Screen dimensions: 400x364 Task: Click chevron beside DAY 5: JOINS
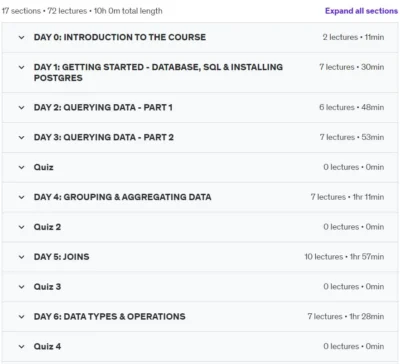21,257
